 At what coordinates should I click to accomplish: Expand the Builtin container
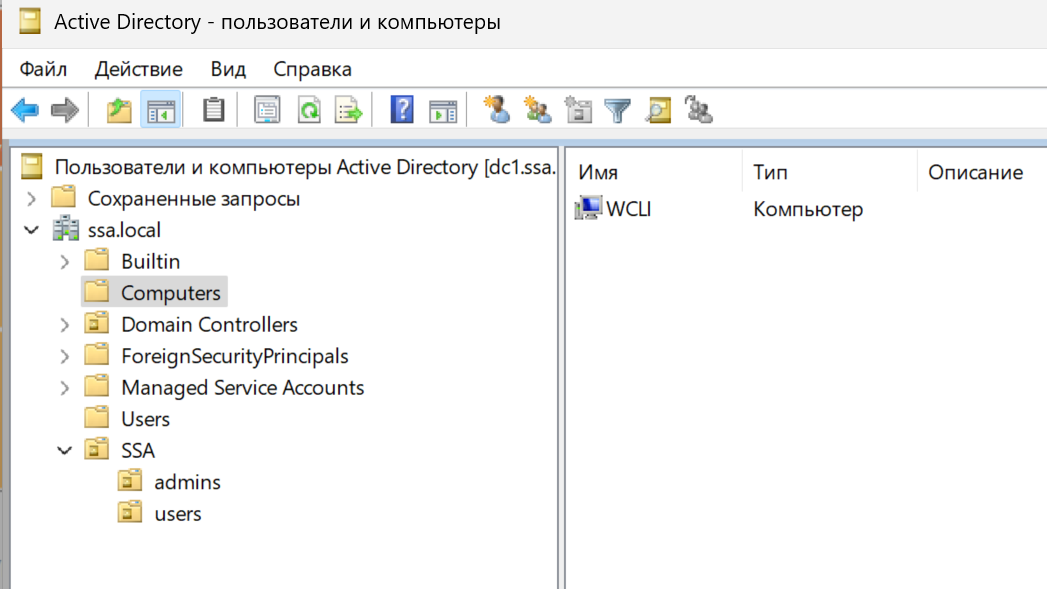coord(65,262)
